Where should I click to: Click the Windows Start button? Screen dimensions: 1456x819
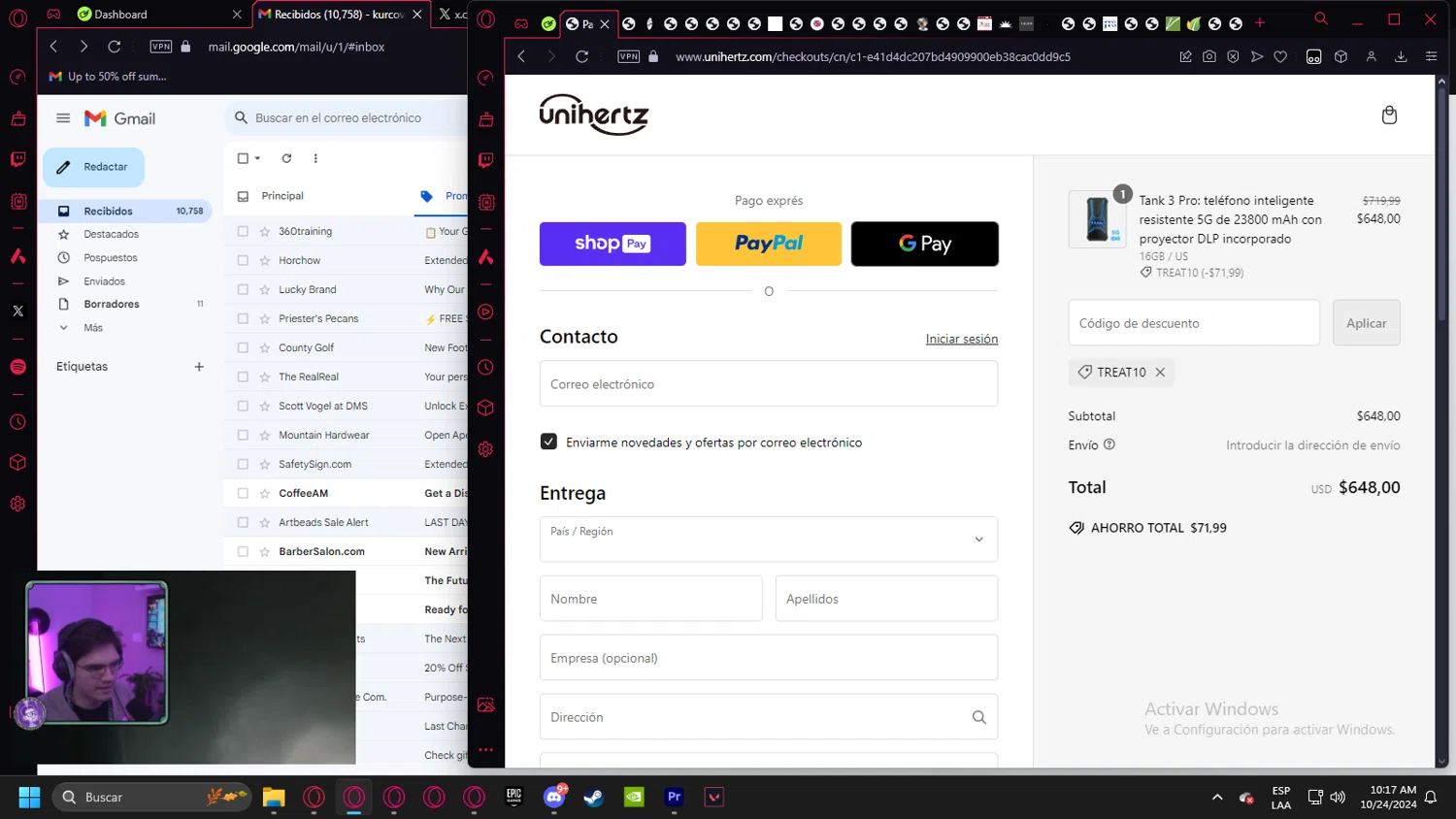[29, 798]
